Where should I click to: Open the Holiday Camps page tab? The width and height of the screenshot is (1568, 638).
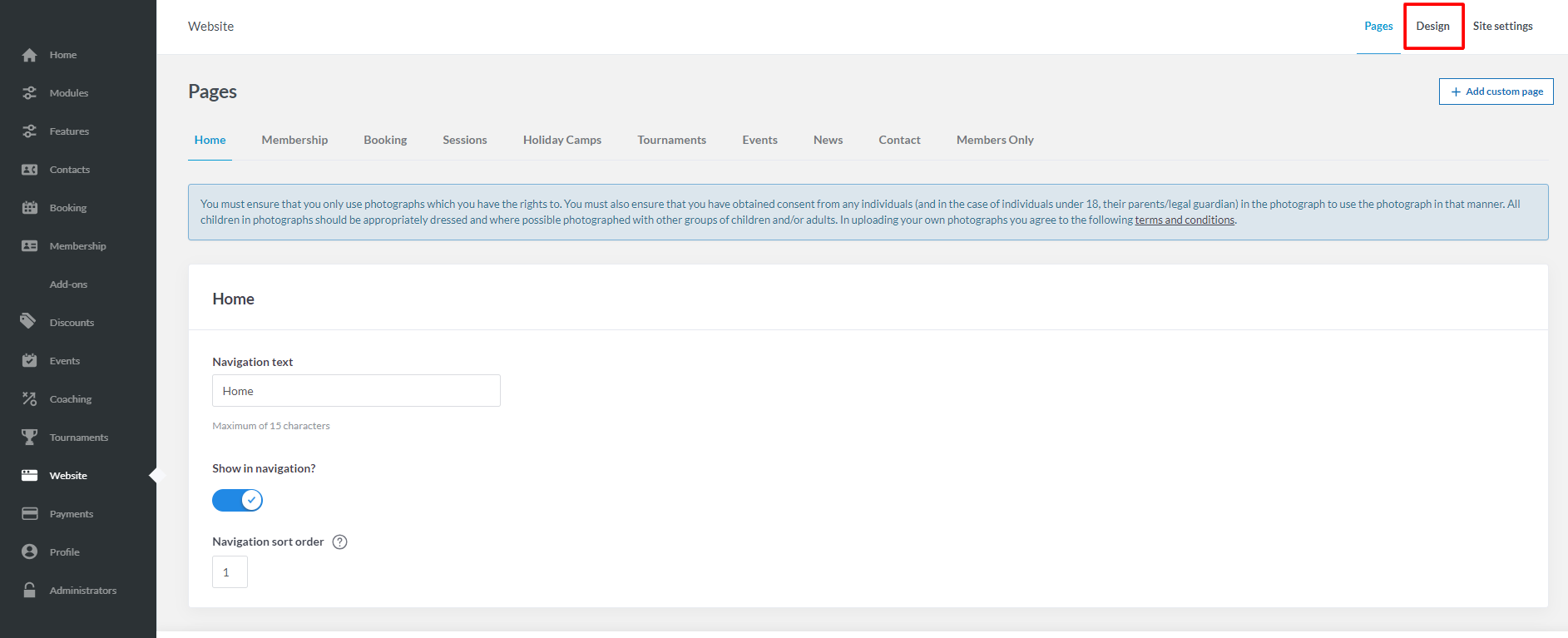point(561,140)
